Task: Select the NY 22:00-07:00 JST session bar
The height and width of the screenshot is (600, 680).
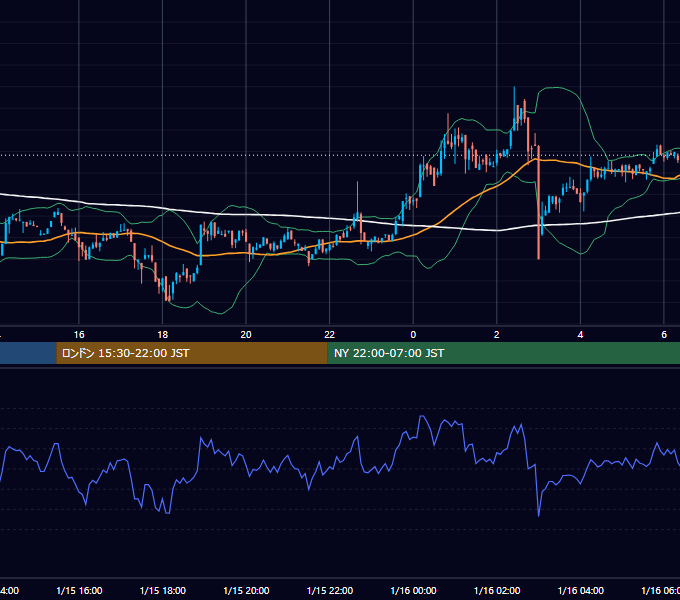Action: 503,353
